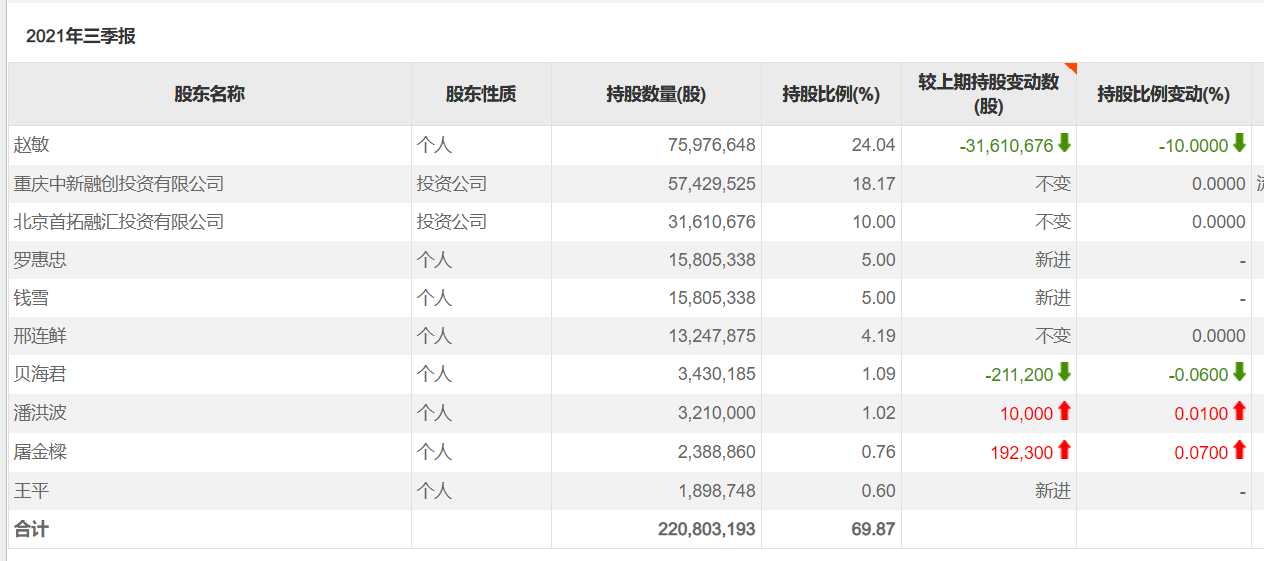The width and height of the screenshot is (1264, 561).
Task: Click green down arrow next to -0.0600
Action: 1239,373
